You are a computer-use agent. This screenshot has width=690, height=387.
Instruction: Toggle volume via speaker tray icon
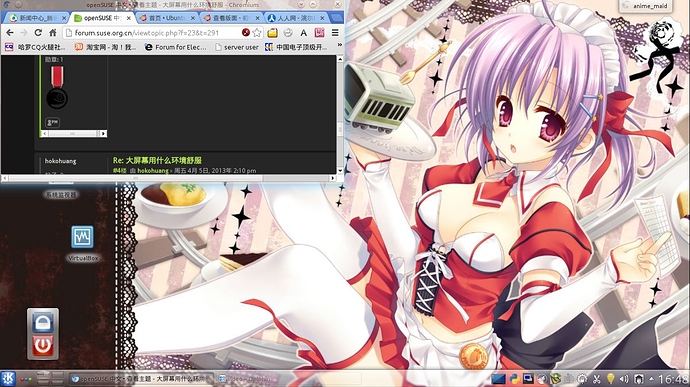click(x=624, y=378)
